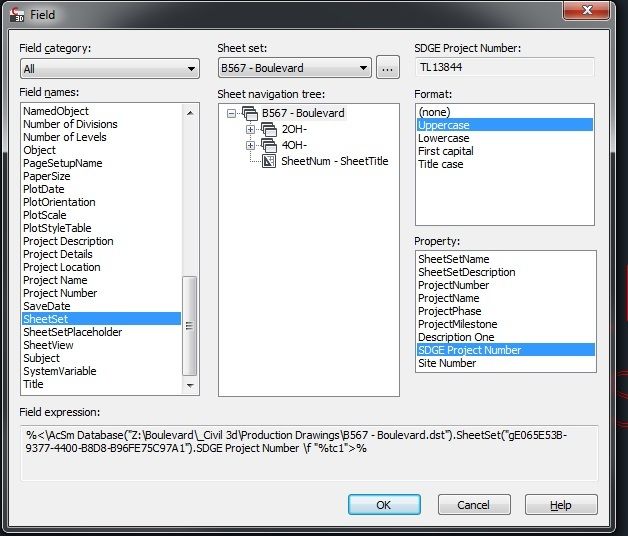
Task: Click the Field names scrollbar thumb
Action: point(189,326)
